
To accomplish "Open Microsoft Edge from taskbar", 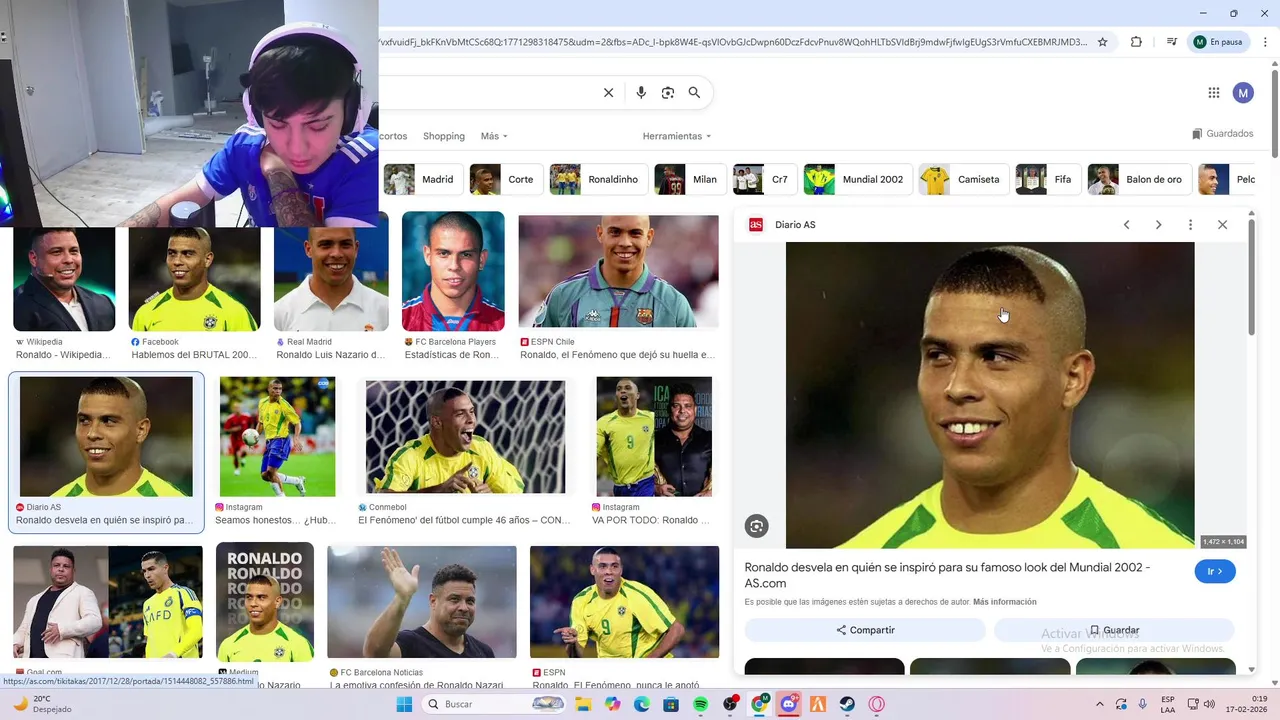I will (x=642, y=704).
